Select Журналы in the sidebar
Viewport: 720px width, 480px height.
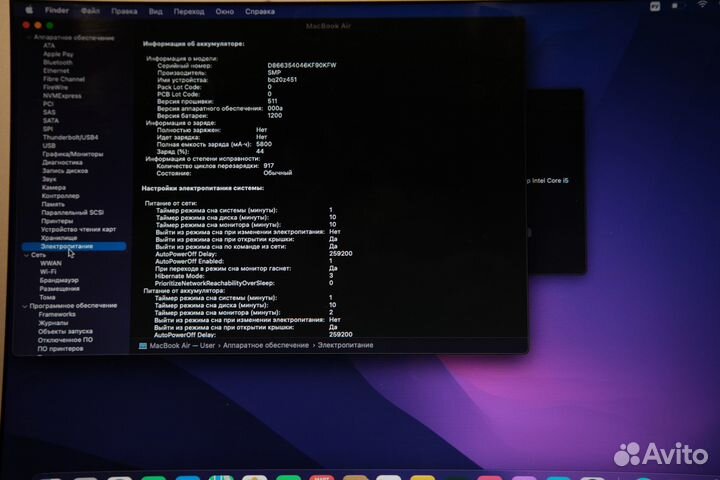point(53,323)
